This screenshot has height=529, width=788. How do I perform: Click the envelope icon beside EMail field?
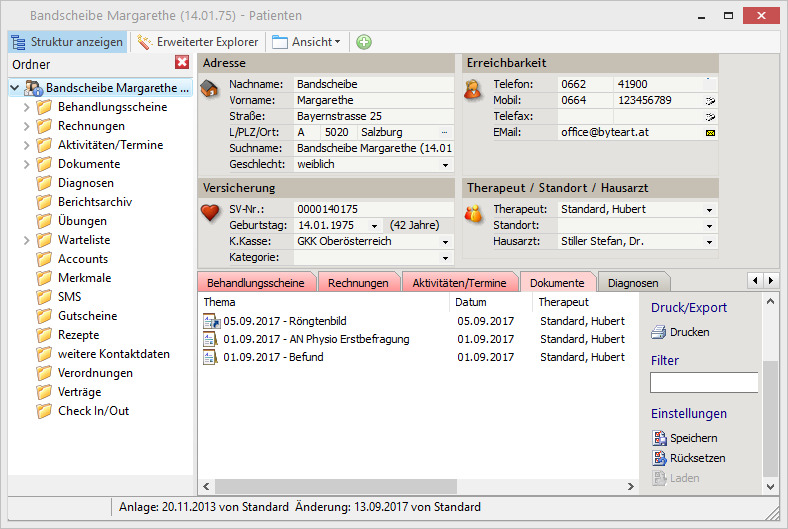coord(710,132)
